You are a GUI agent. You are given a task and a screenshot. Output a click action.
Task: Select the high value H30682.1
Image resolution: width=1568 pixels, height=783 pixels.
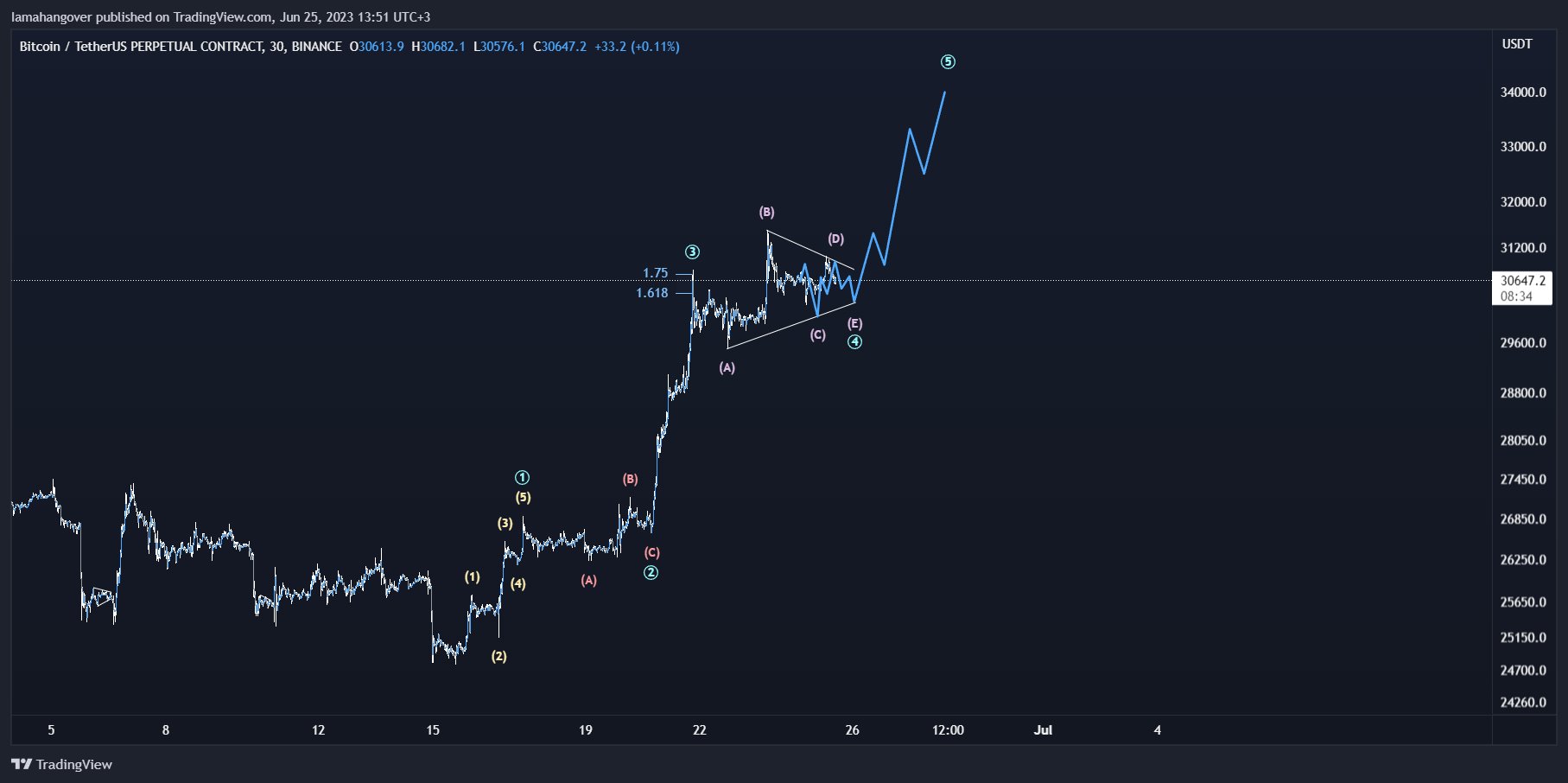(438, 47)
